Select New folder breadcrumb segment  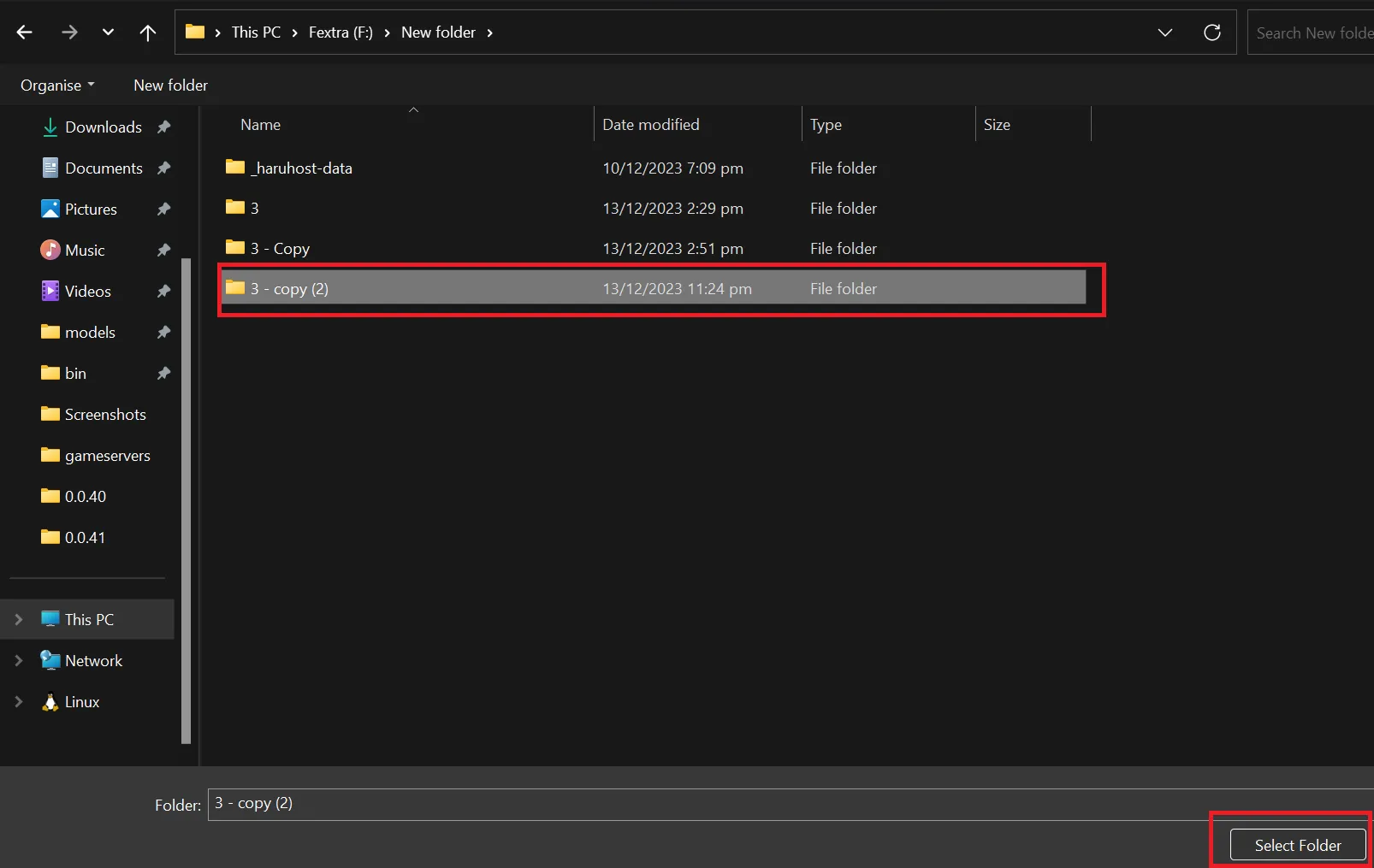(438, 32)
